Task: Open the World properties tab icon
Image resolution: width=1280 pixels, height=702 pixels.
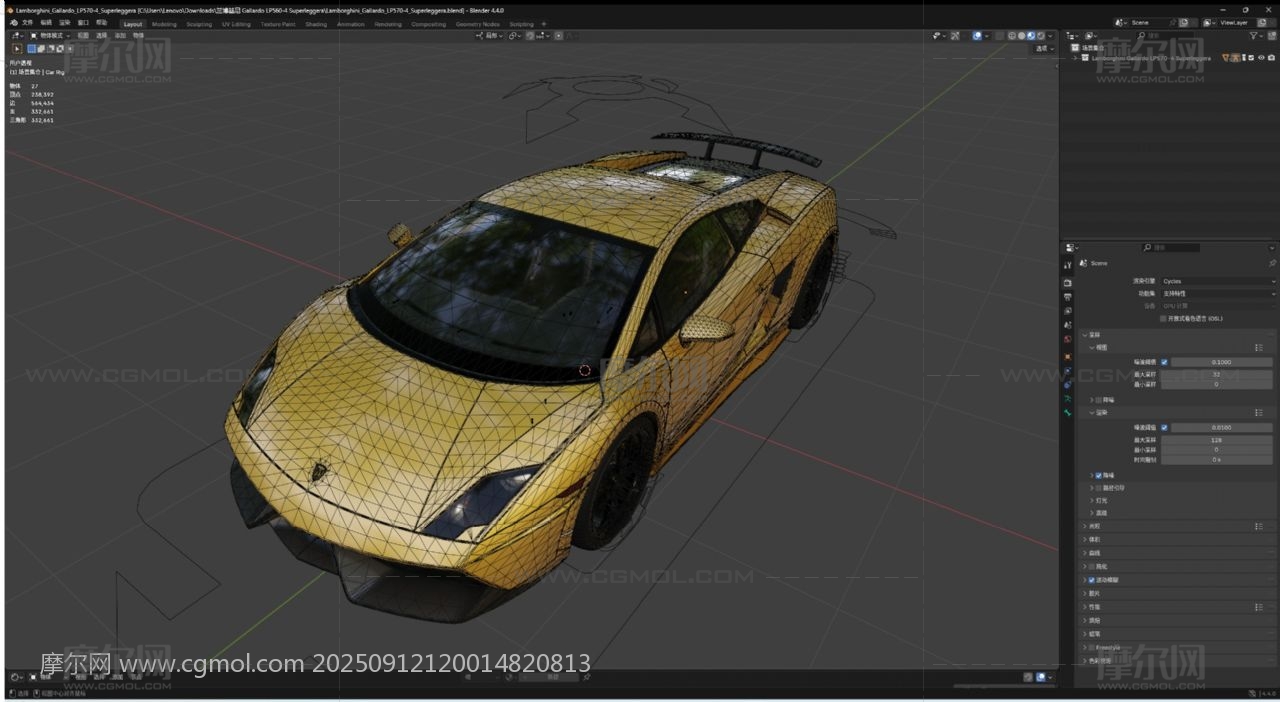Action: coord(1068,339)
